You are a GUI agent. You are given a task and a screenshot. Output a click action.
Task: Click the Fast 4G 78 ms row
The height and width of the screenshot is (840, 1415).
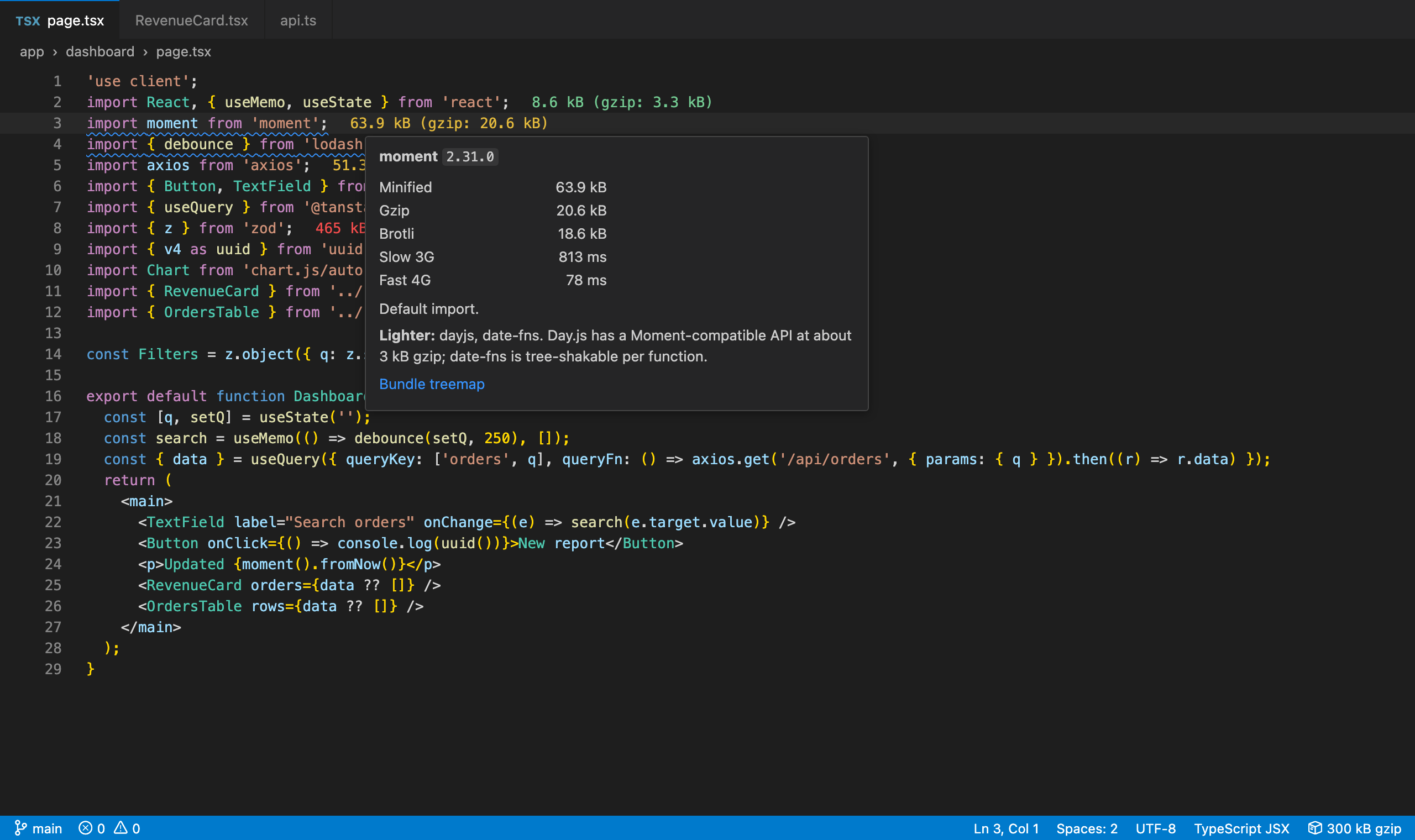pos(492,280)
